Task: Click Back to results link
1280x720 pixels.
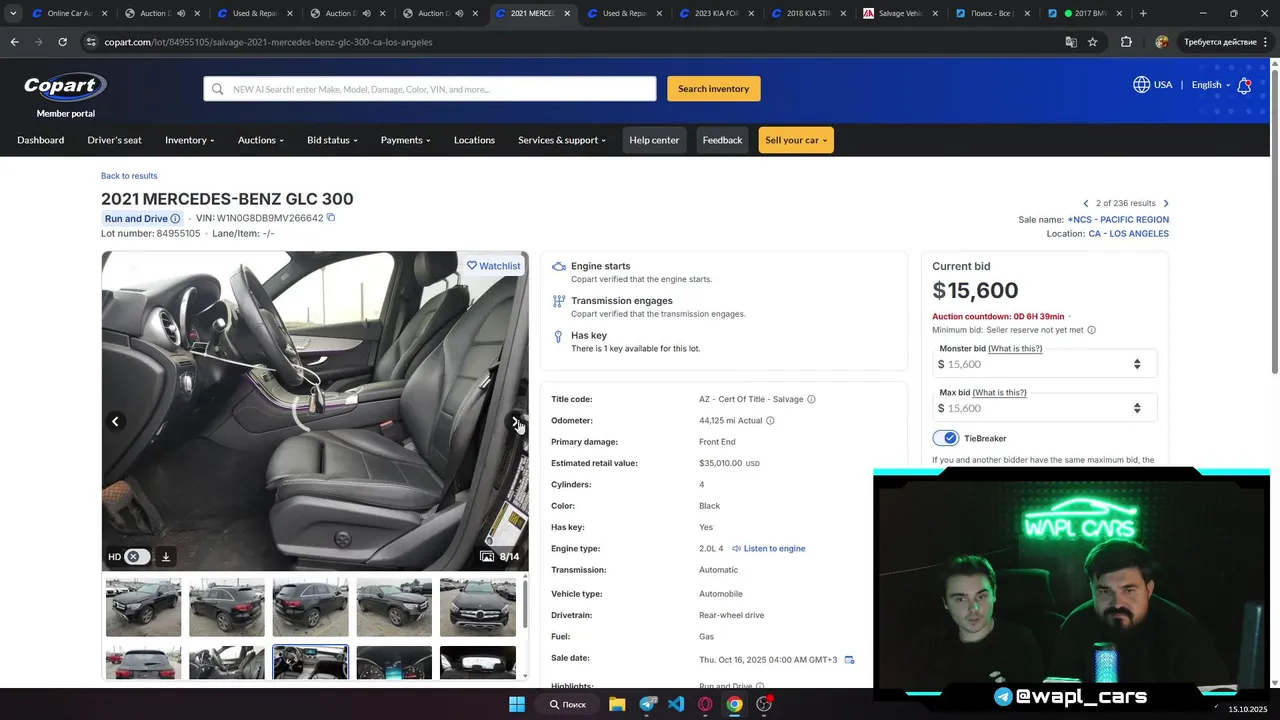Action: 129,176
